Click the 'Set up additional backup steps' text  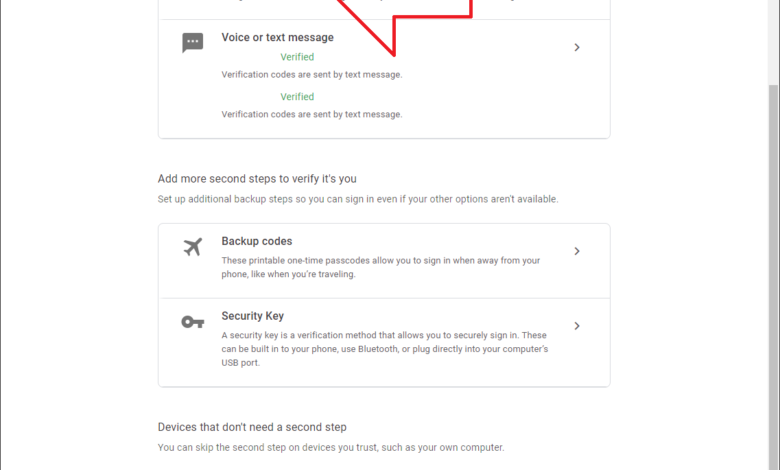click(358, 199)
